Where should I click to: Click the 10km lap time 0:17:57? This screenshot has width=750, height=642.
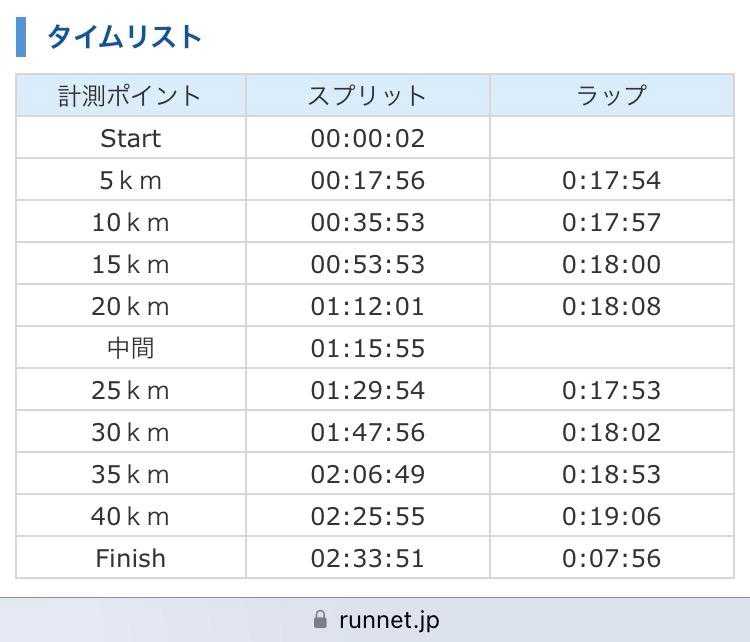pos(611,222)
